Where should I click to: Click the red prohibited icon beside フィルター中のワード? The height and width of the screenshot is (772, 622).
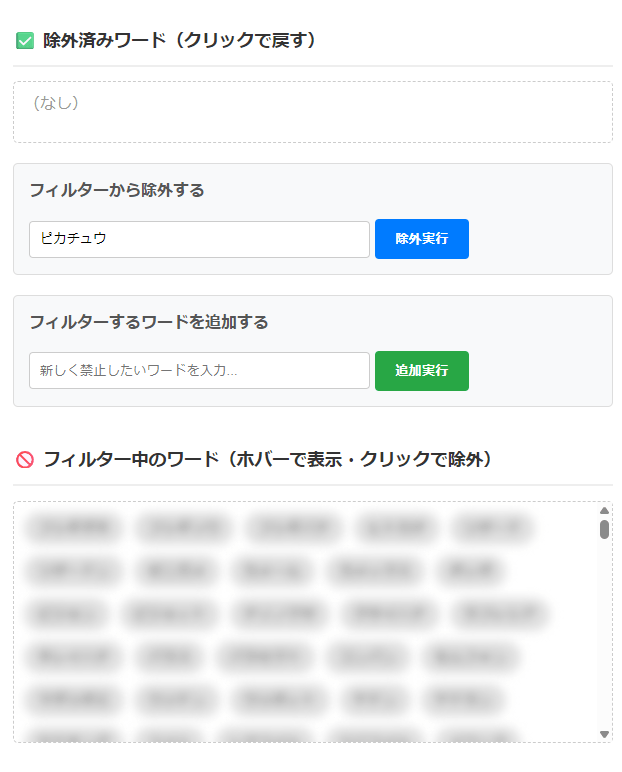coord(25,460)
